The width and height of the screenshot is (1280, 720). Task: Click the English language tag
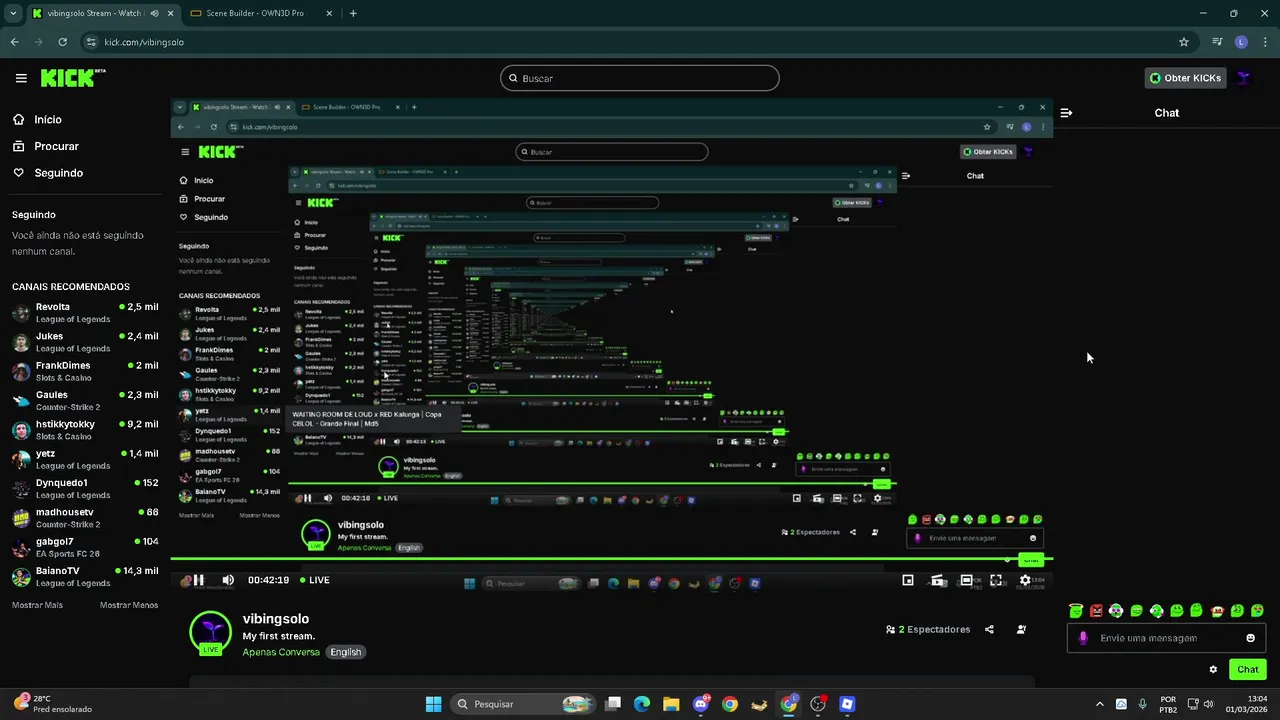pos(346,652)
